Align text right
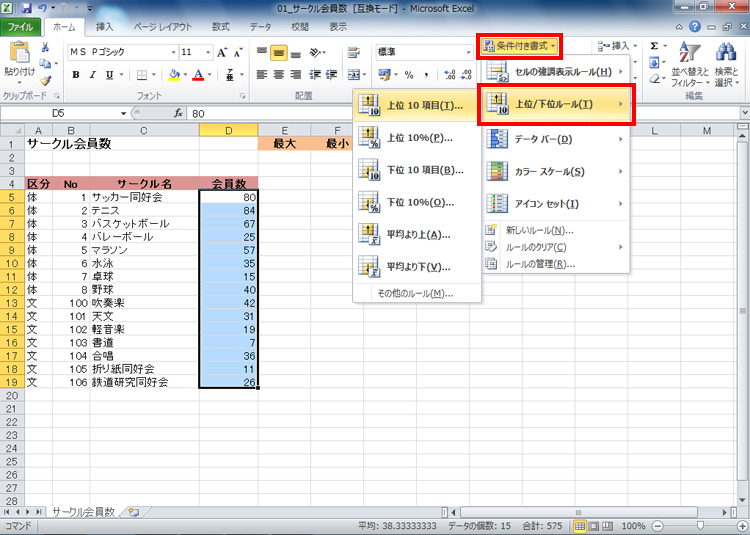This screenshot has height=535, width=750. pos(296,75)
